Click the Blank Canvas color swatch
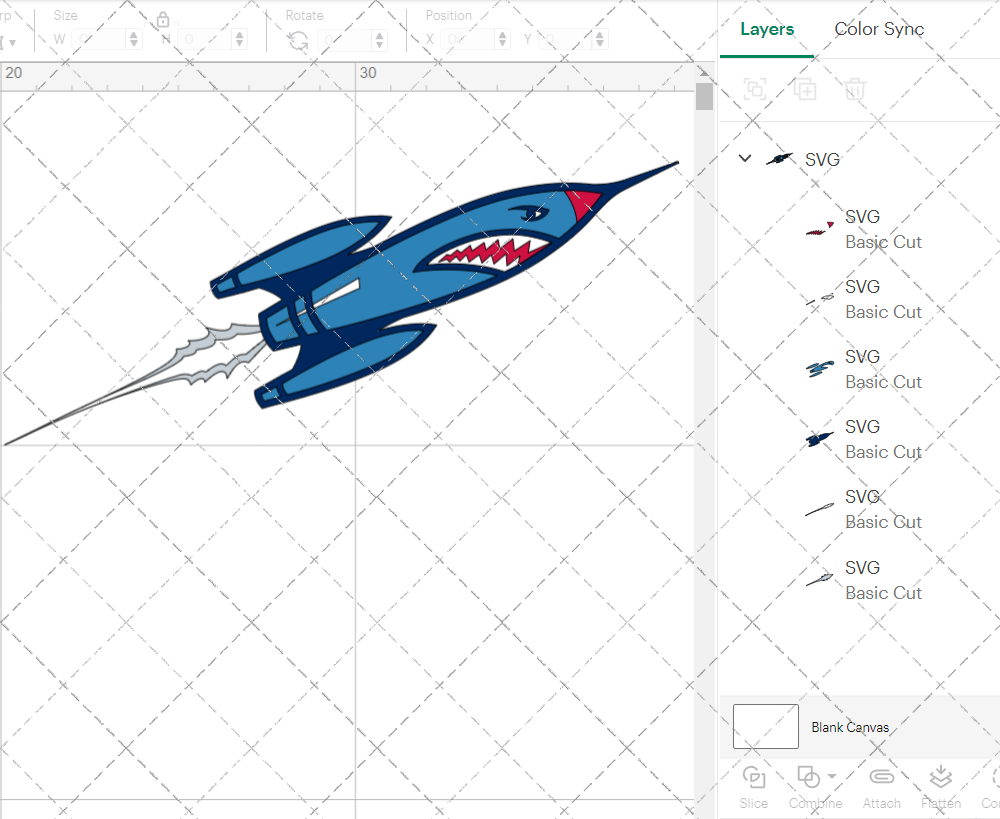1000x819 pixels. point(765,727)
